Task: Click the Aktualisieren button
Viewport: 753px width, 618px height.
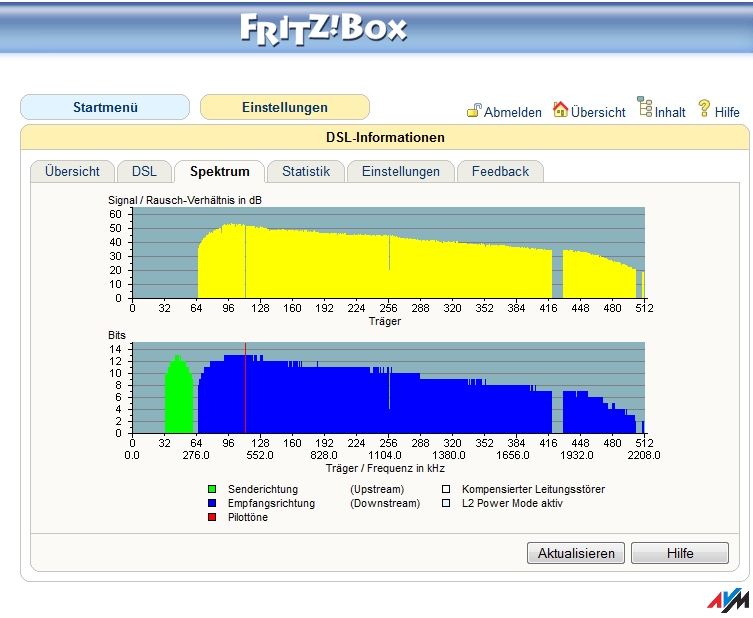Action: [576, 553]
